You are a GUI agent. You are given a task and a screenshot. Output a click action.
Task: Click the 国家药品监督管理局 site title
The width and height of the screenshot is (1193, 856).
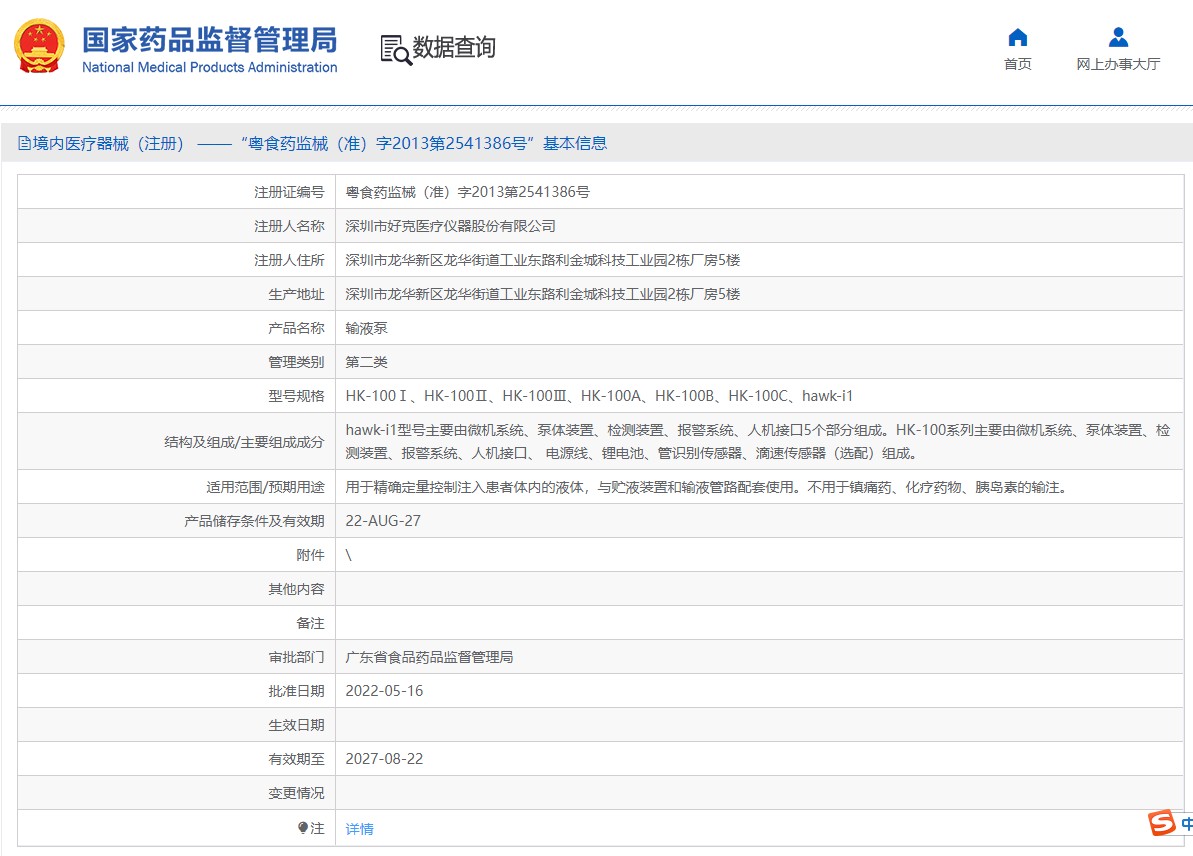pos(209,39)
